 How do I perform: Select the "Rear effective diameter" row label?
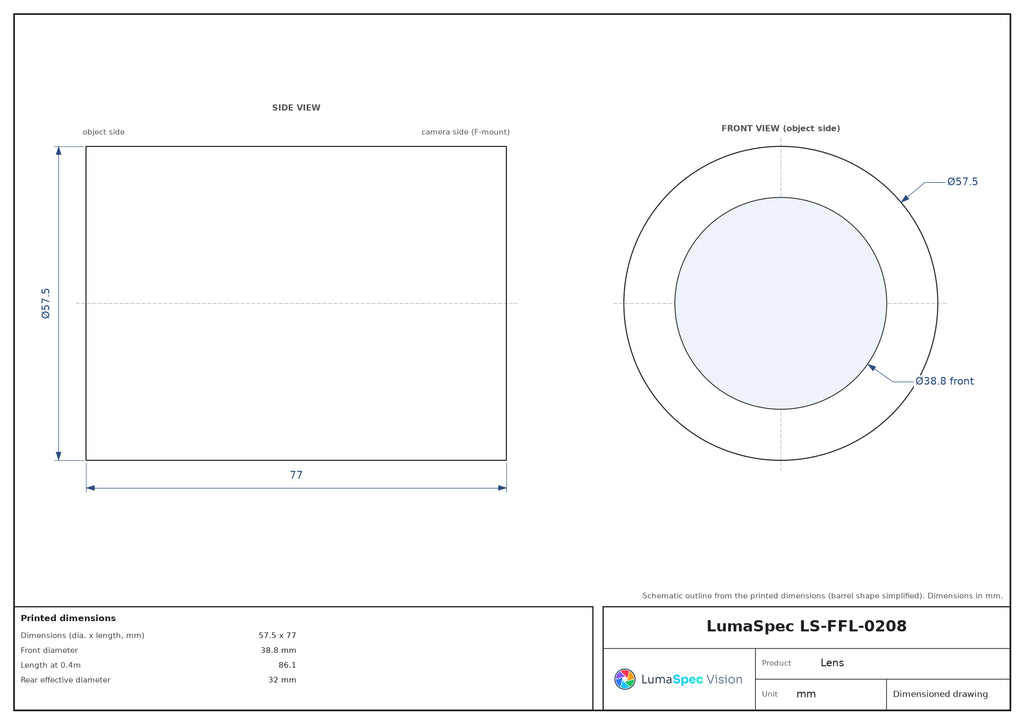(65, 680)
